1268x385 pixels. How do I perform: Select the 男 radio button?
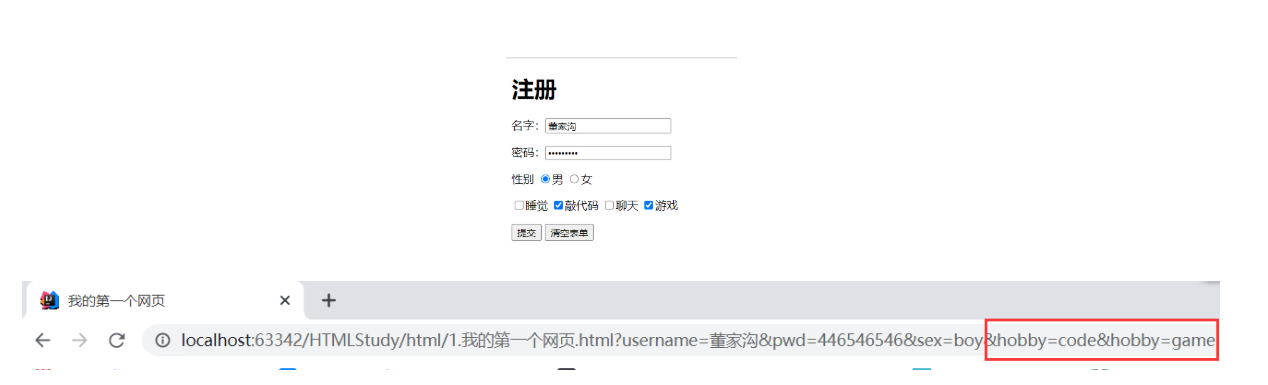pos(545,179)
